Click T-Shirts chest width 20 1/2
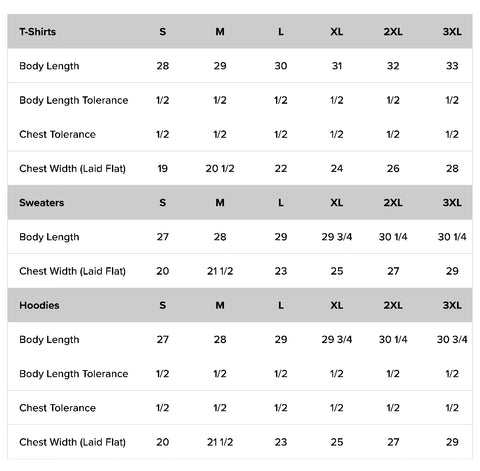The width and height of the screenshot is (480, 471). pyautogui.click(x=220, y=168)
